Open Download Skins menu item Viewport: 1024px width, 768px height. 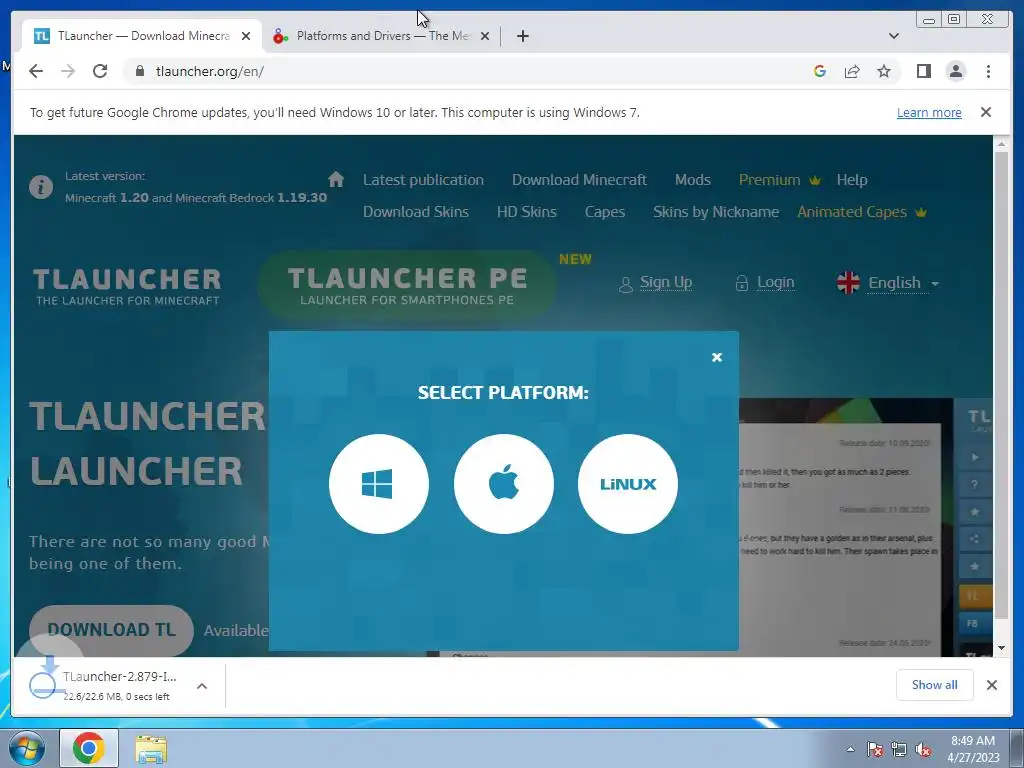pos(415,212)
